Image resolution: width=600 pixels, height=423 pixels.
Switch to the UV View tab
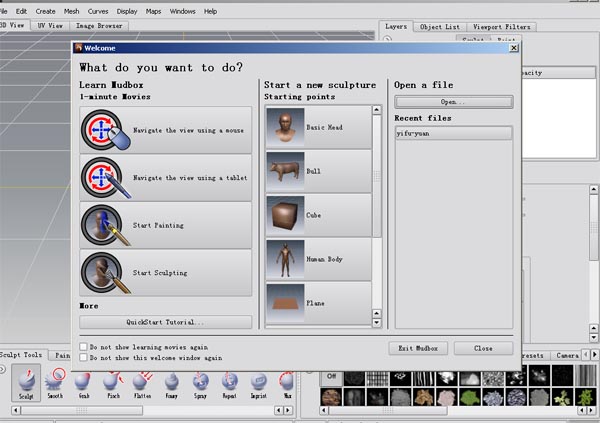[x=50, y=26]
